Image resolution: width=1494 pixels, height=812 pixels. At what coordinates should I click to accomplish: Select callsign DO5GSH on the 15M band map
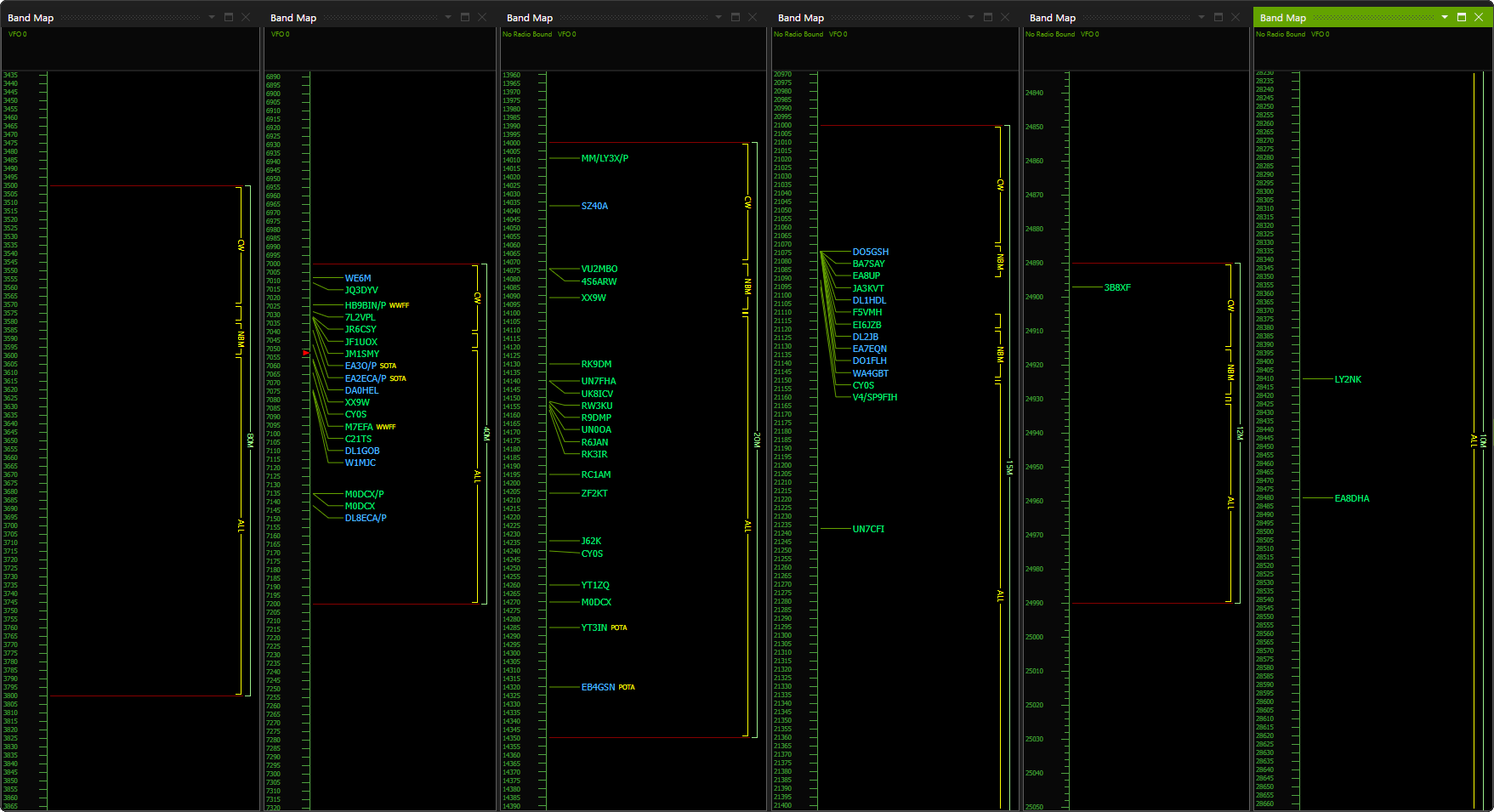[x=870, y=252]
